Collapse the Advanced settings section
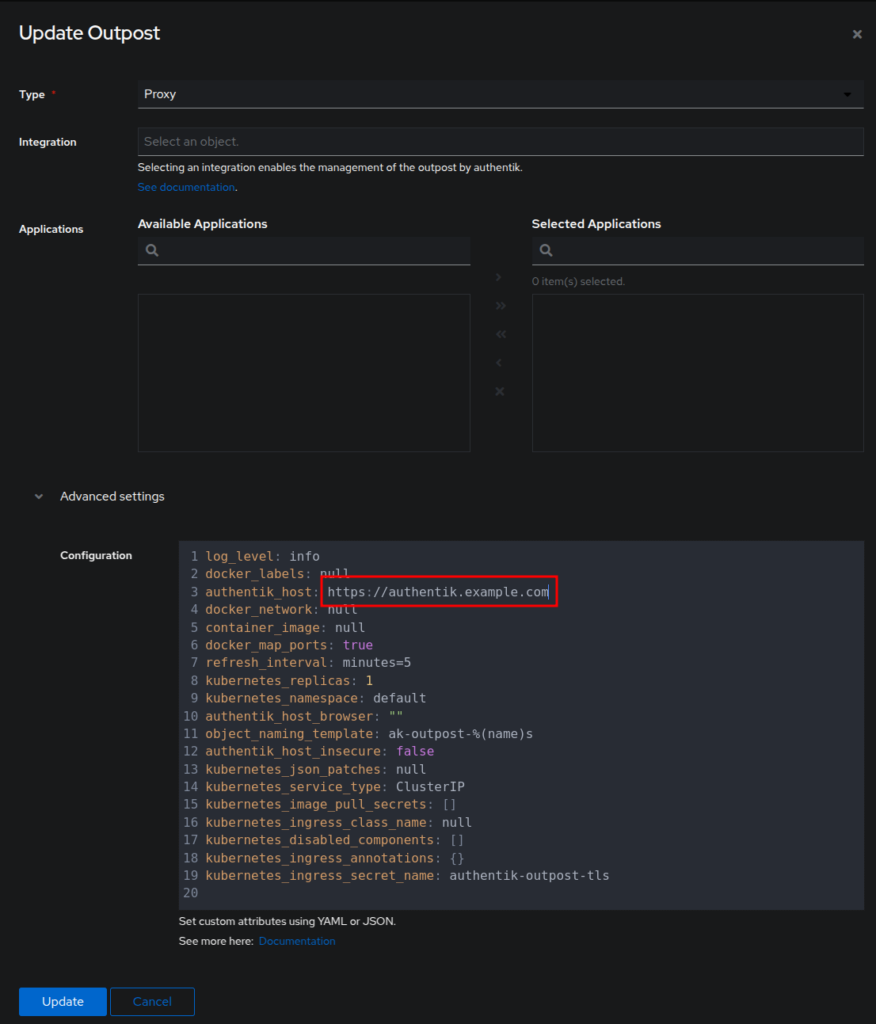Image resolution: width=876 pixels, height=1024 pixels. pyautogui.click(x=39, y=496)
